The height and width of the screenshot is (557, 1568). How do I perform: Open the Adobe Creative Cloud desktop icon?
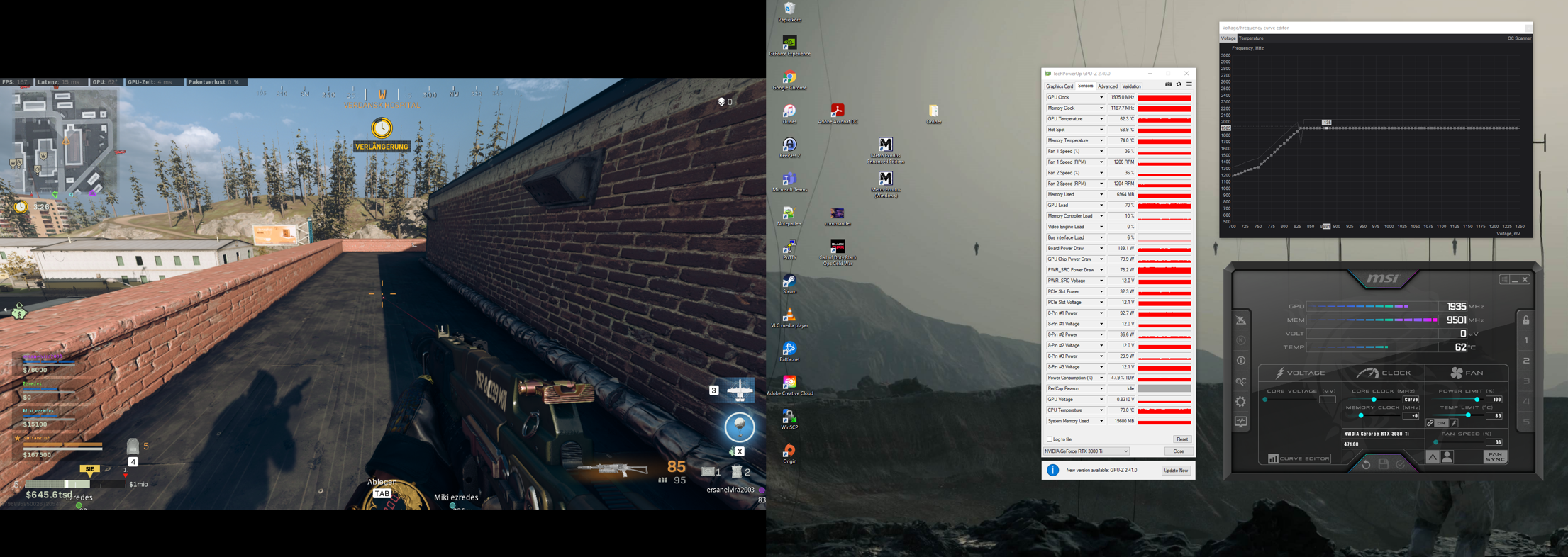click(789, 386)
